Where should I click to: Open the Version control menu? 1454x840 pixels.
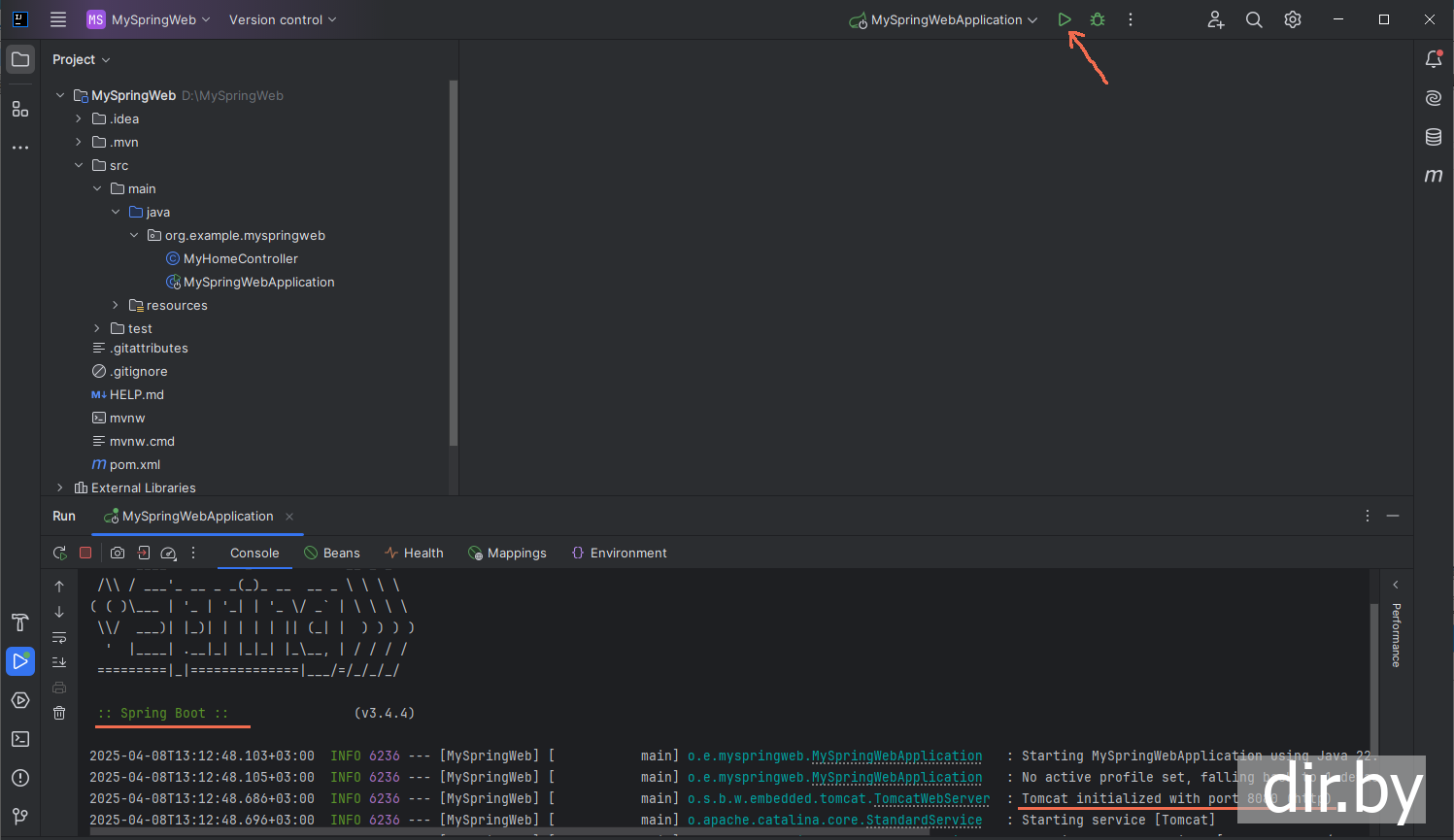(x=283, y=19)
